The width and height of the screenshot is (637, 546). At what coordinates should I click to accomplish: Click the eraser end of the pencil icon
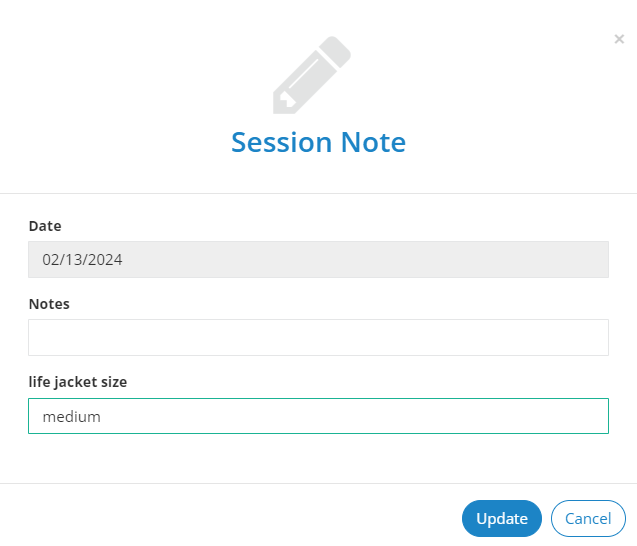click(336, 51)
